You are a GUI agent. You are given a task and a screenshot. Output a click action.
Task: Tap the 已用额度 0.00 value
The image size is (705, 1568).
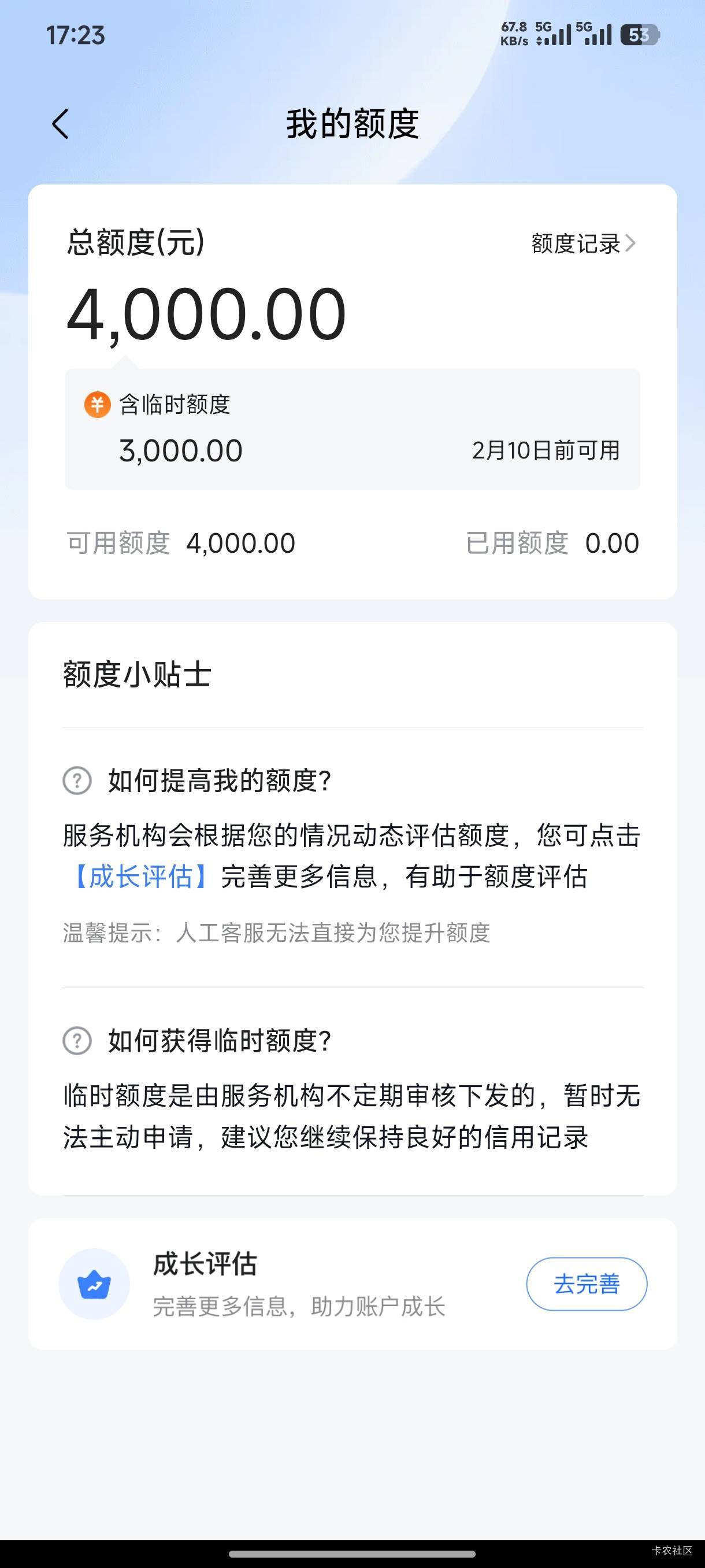pos(611,543)
